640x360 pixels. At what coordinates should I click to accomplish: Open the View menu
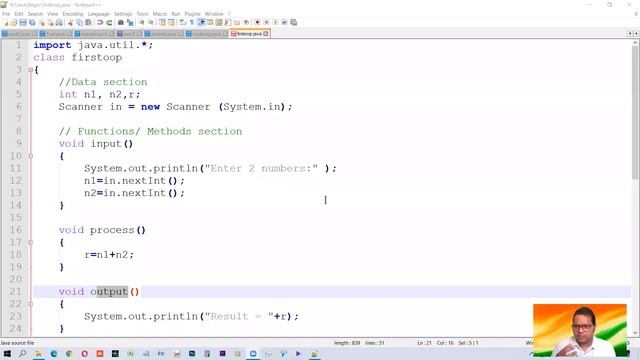53,14
